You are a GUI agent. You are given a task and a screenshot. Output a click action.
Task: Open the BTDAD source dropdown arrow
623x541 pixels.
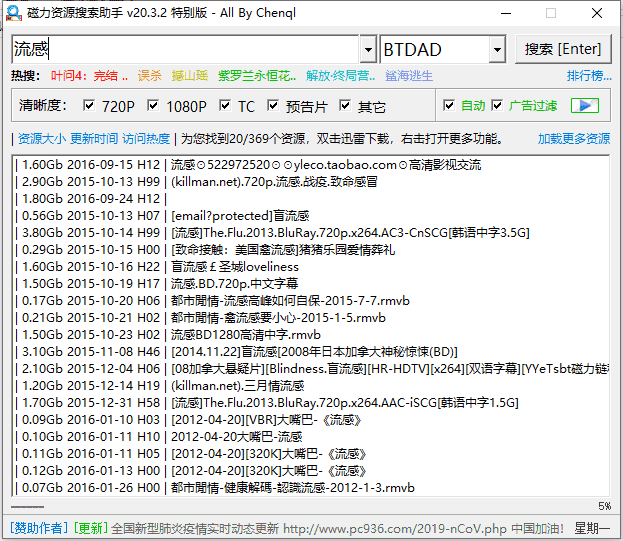[x=497, y=50]
